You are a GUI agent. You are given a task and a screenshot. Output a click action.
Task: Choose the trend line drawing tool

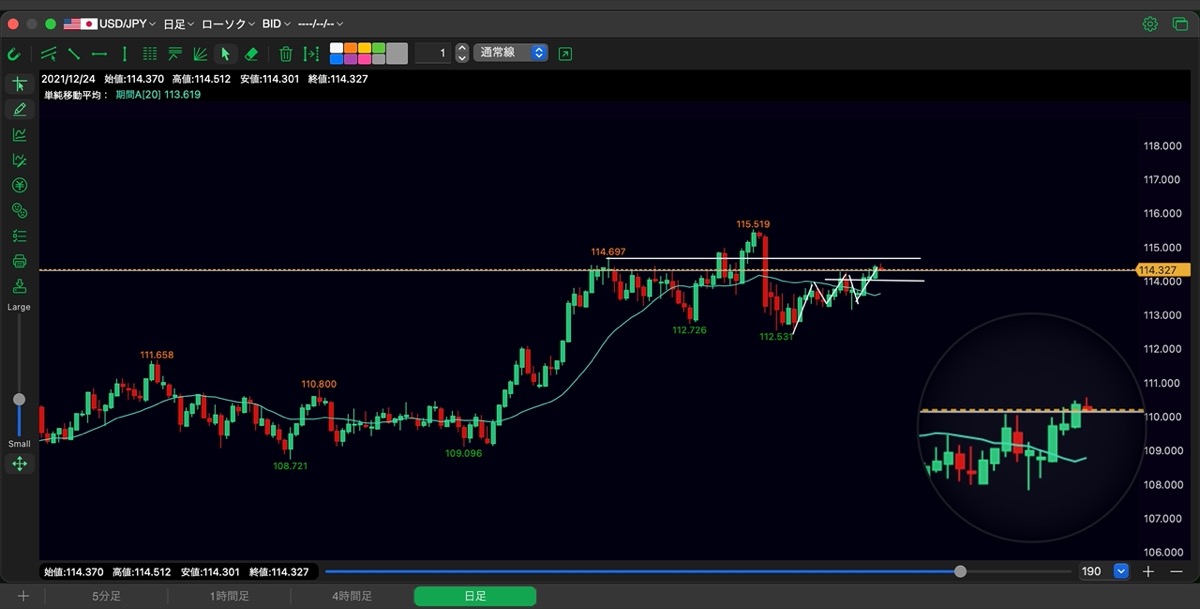[x=74, y=54]
